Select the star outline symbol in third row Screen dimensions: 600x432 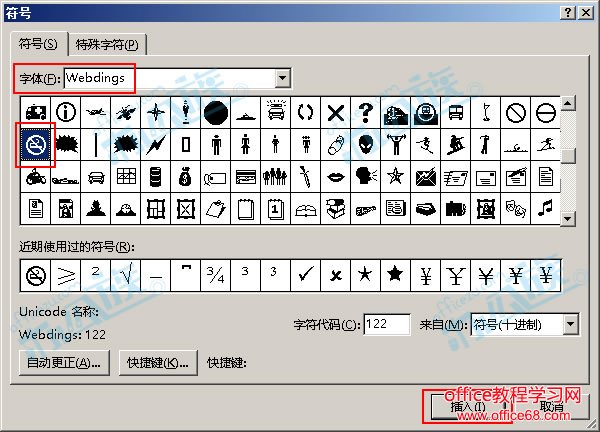point(396,177)
